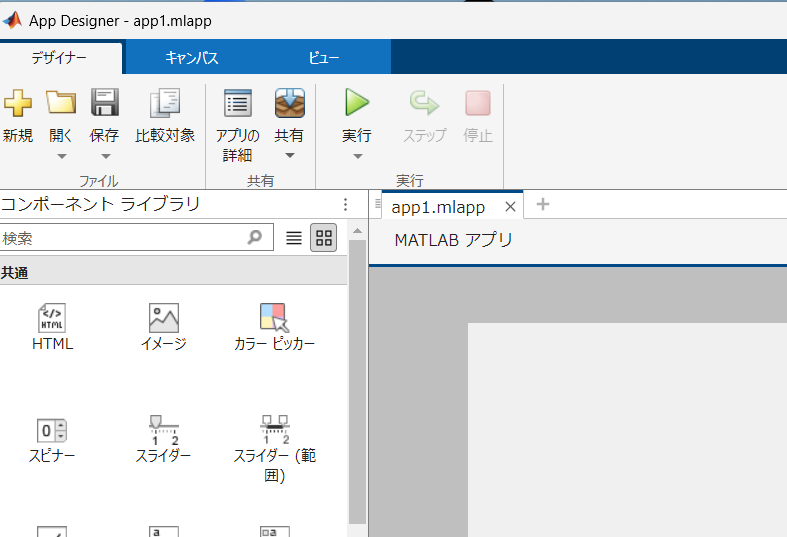Click the MATLAB アプリ title label
787x537 pixels.
454,240
